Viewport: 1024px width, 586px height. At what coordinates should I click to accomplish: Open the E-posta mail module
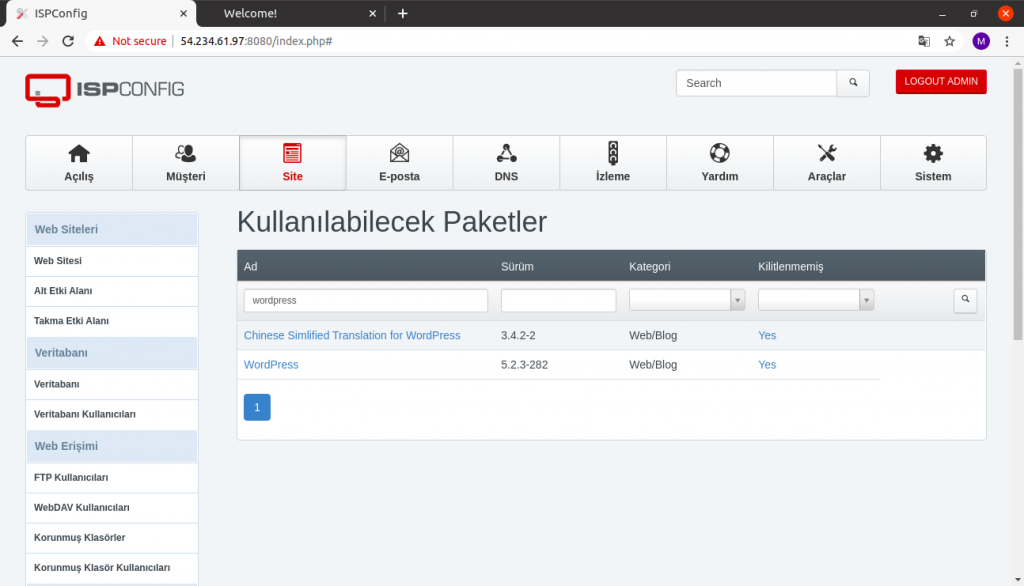[x=399, y=163]
